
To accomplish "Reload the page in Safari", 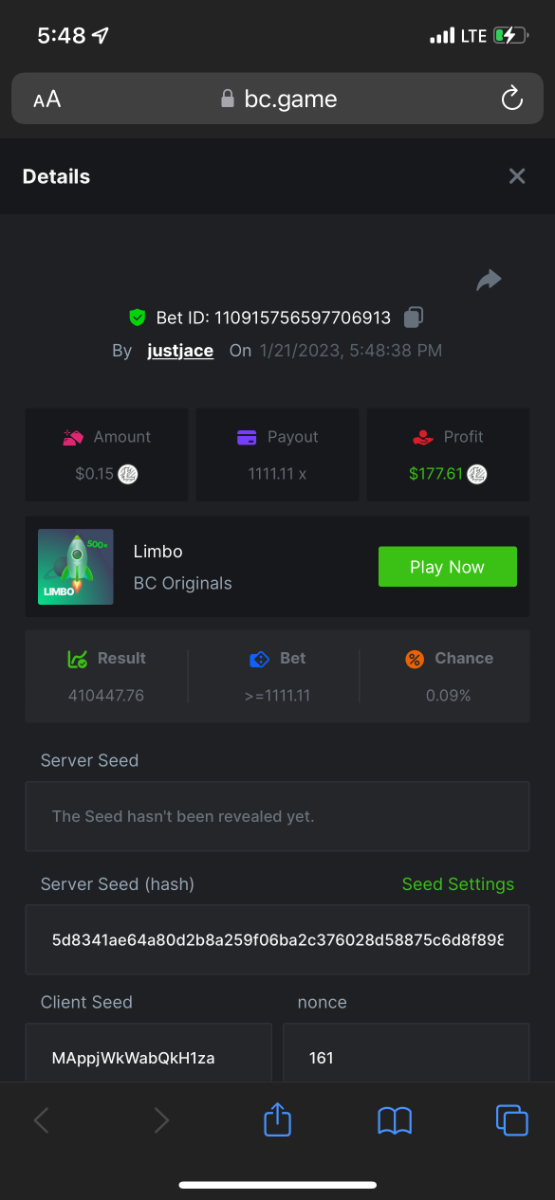I will 511,99.
